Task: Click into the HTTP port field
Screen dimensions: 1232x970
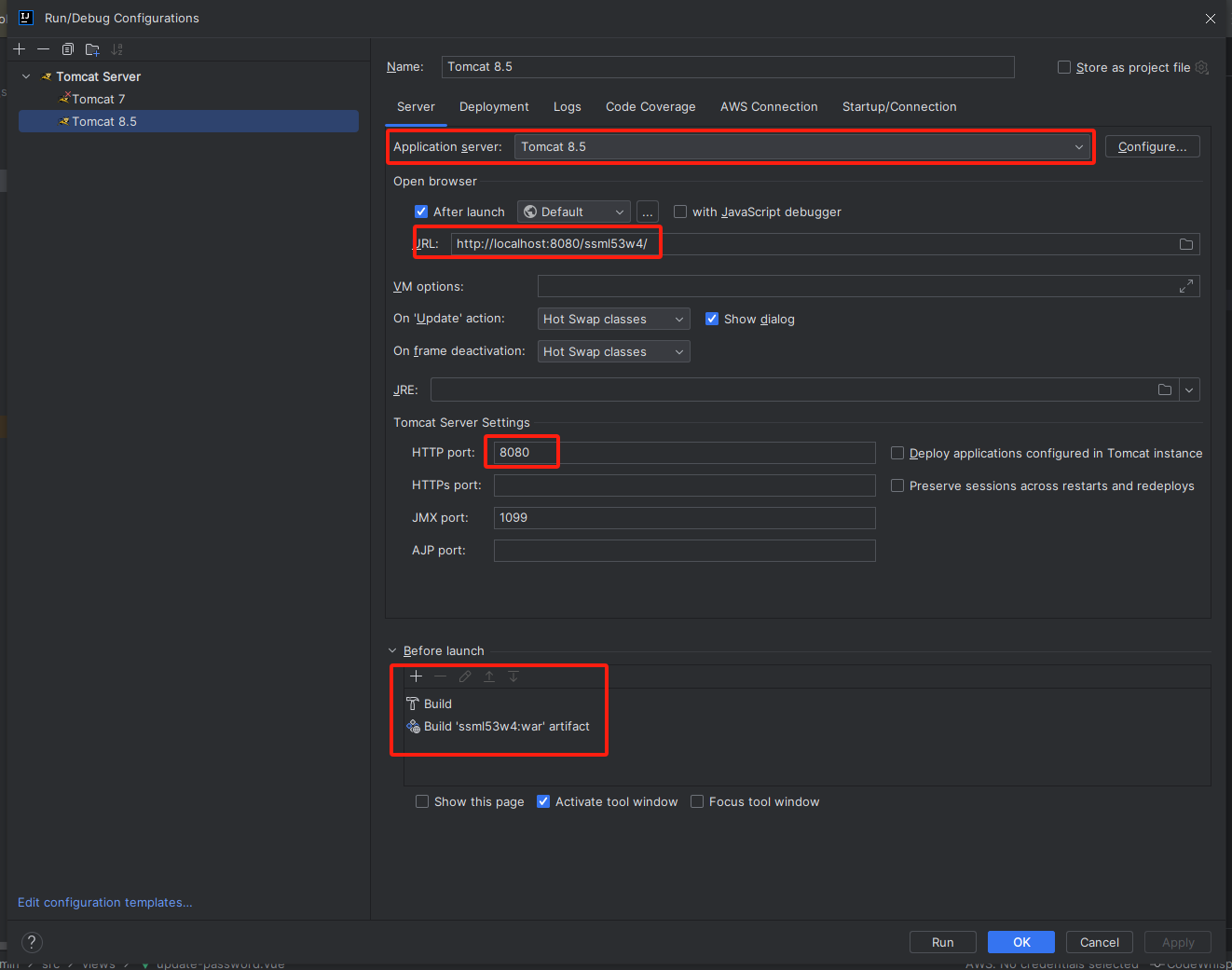Action: [x=684, y=453]
